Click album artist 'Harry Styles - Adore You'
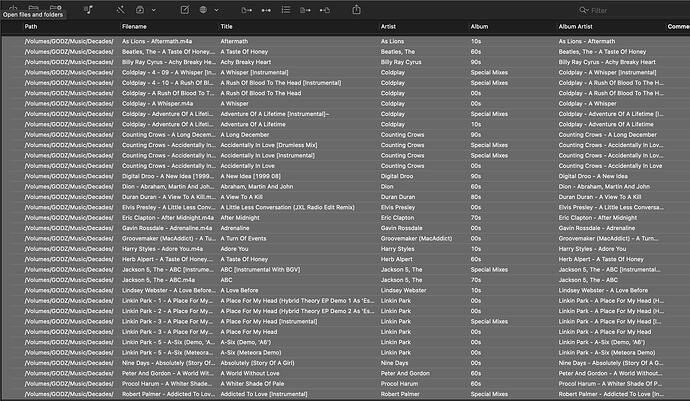The height and width of the screenshot is (401, 690). (x=592, y=249)
